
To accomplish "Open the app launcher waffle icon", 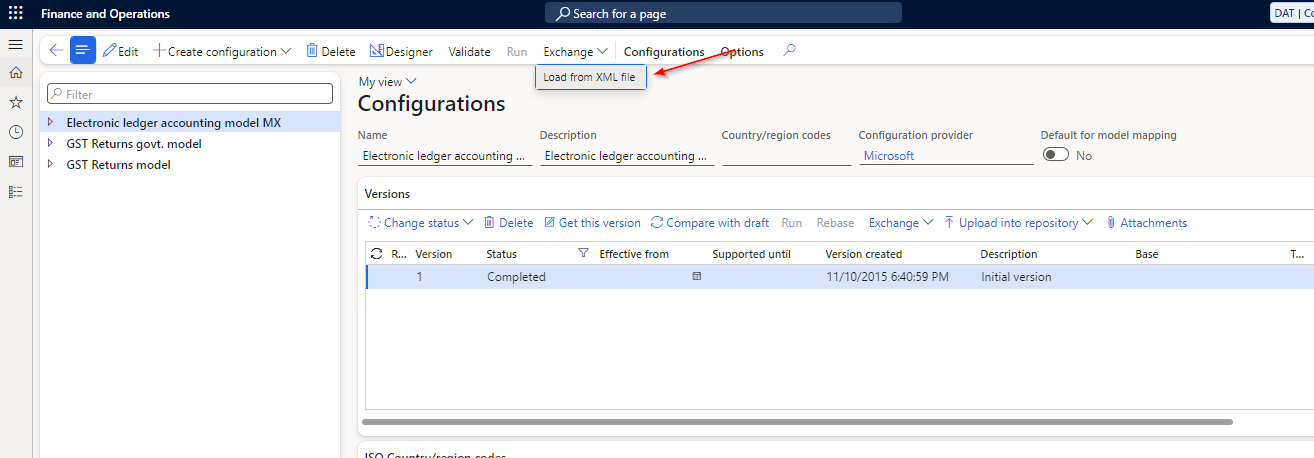I will tap(16, 14).
